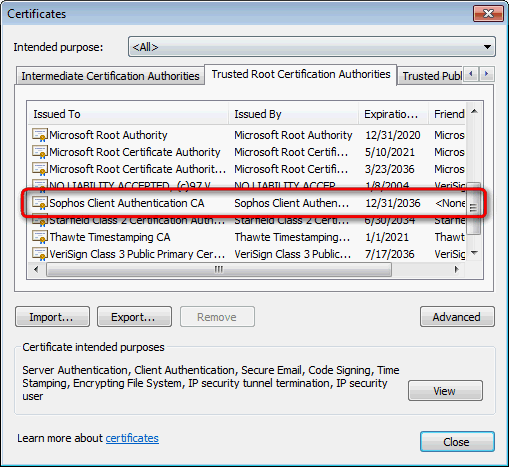The width and height of the screenshot is (509, 467).
Task: Close the window with the X button
Action: 488,14
